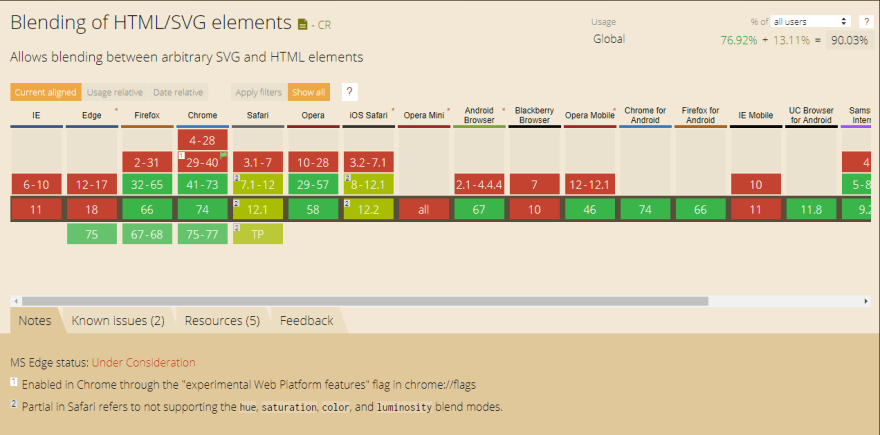The width and height of the screenshot is (880, 435).
Task: Click the Chrome 75-77 version cell
Action: (203, 233)
